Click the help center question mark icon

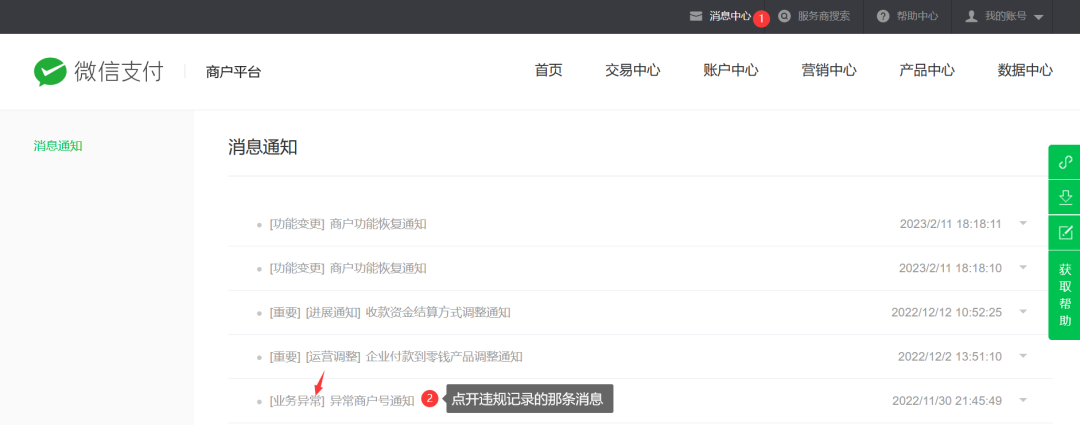coord(883,16)
